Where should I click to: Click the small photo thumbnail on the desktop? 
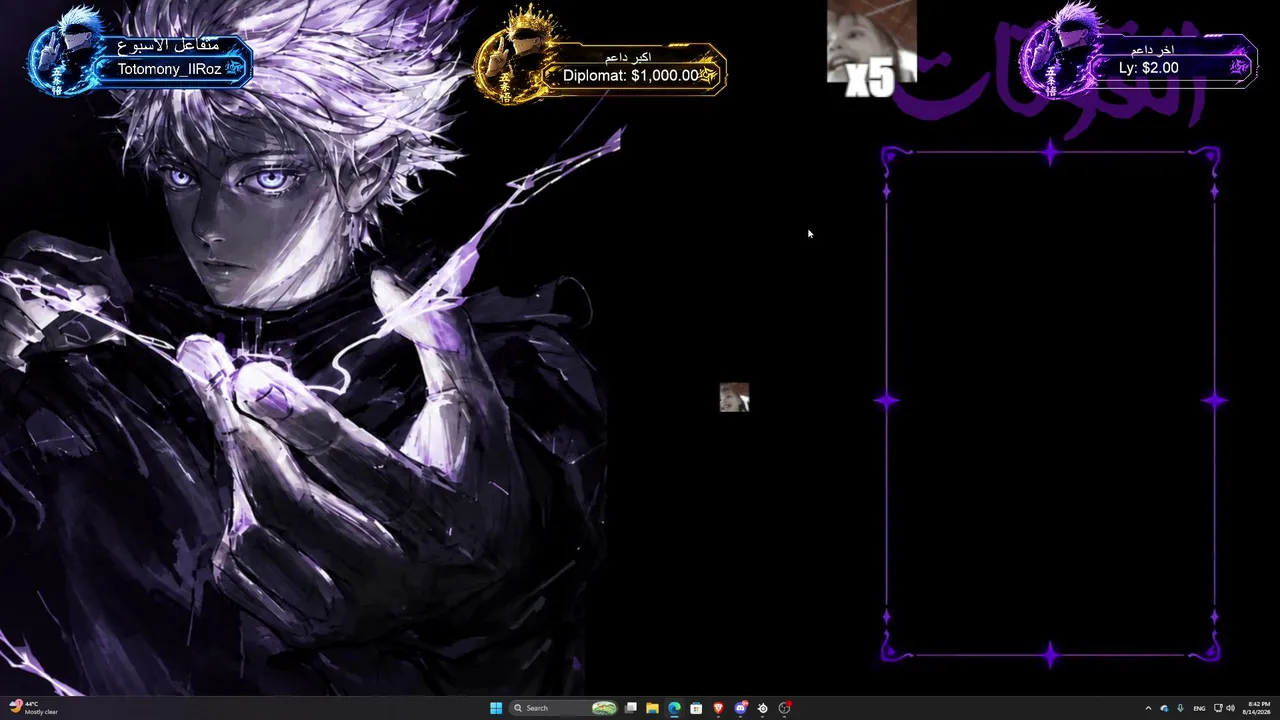coord(734,397)
